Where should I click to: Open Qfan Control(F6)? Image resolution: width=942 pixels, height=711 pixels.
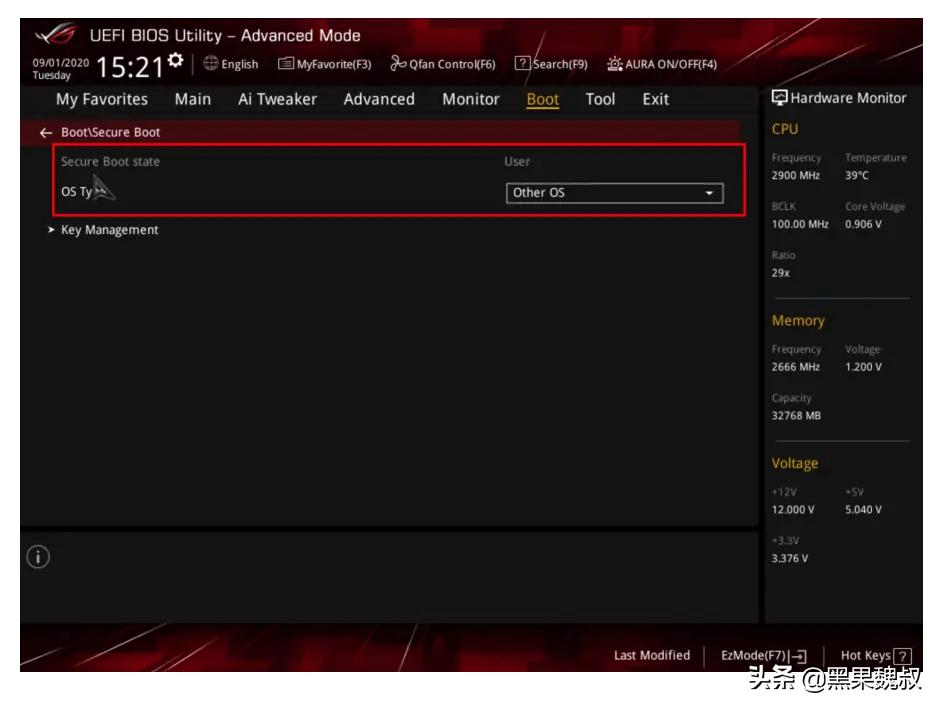pyautogui.click(x=443, y=64)
